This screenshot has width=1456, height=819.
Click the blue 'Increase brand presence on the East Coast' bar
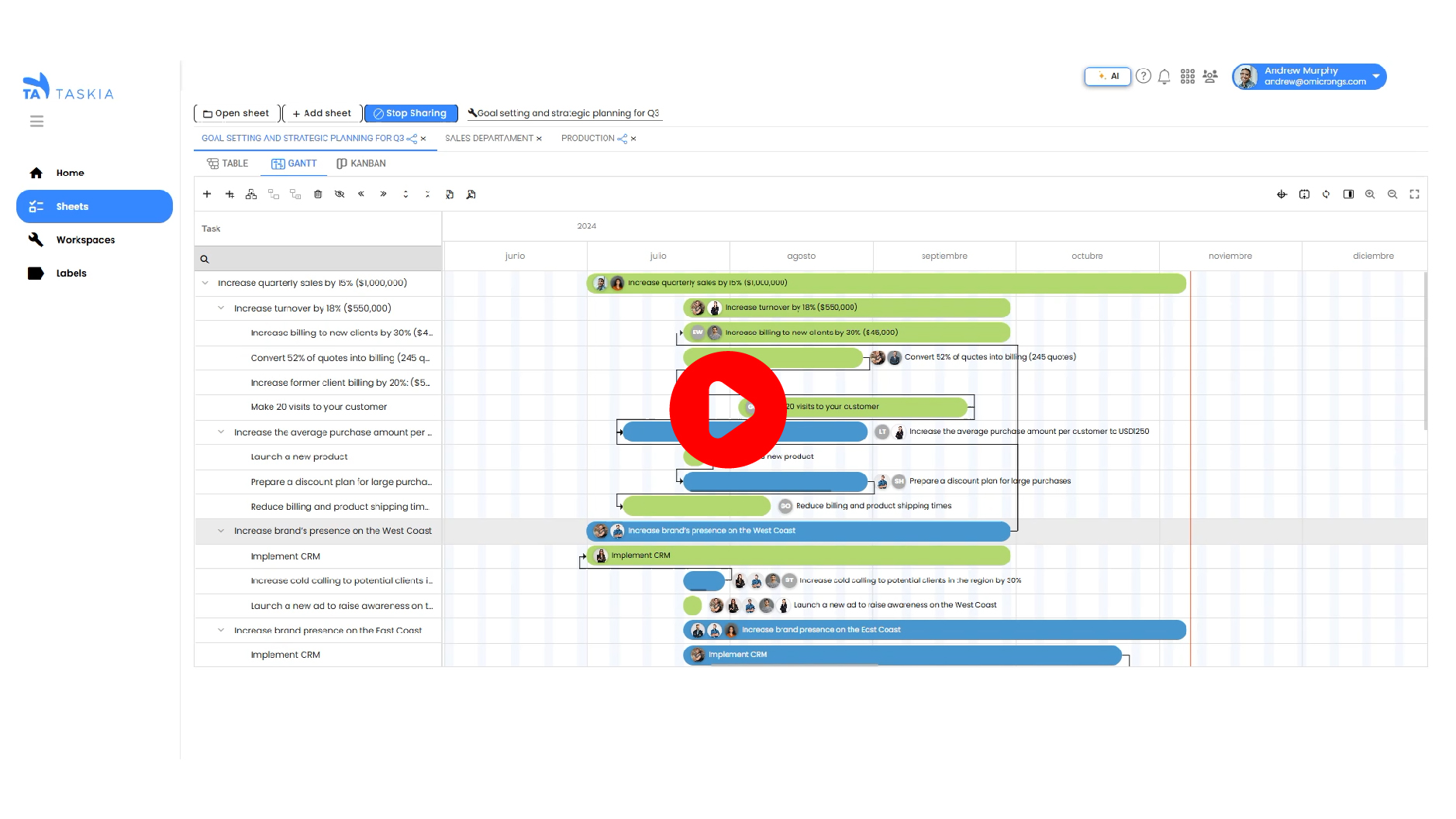click(1008, 630)
